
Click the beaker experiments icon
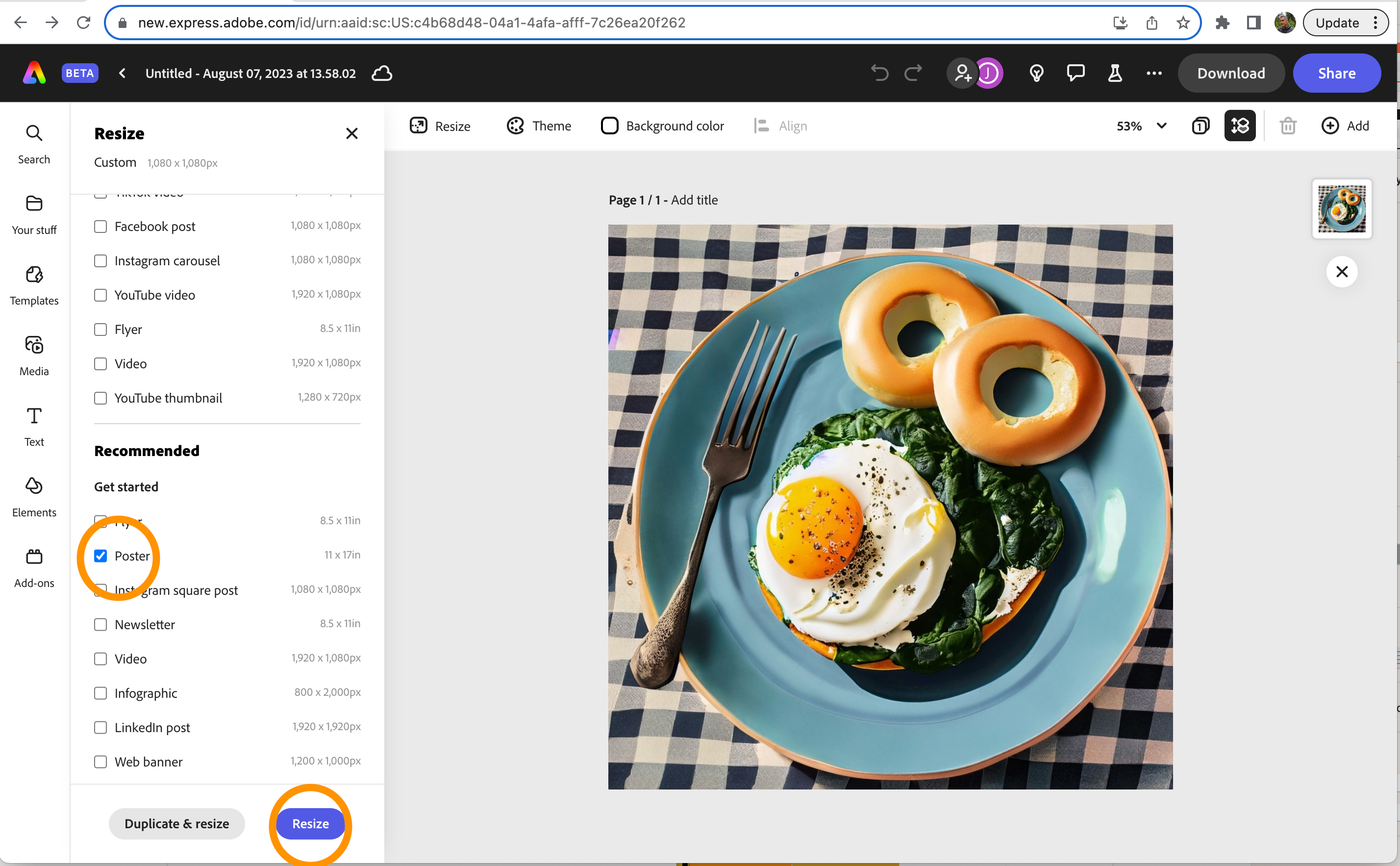(x=1114, y=74)
